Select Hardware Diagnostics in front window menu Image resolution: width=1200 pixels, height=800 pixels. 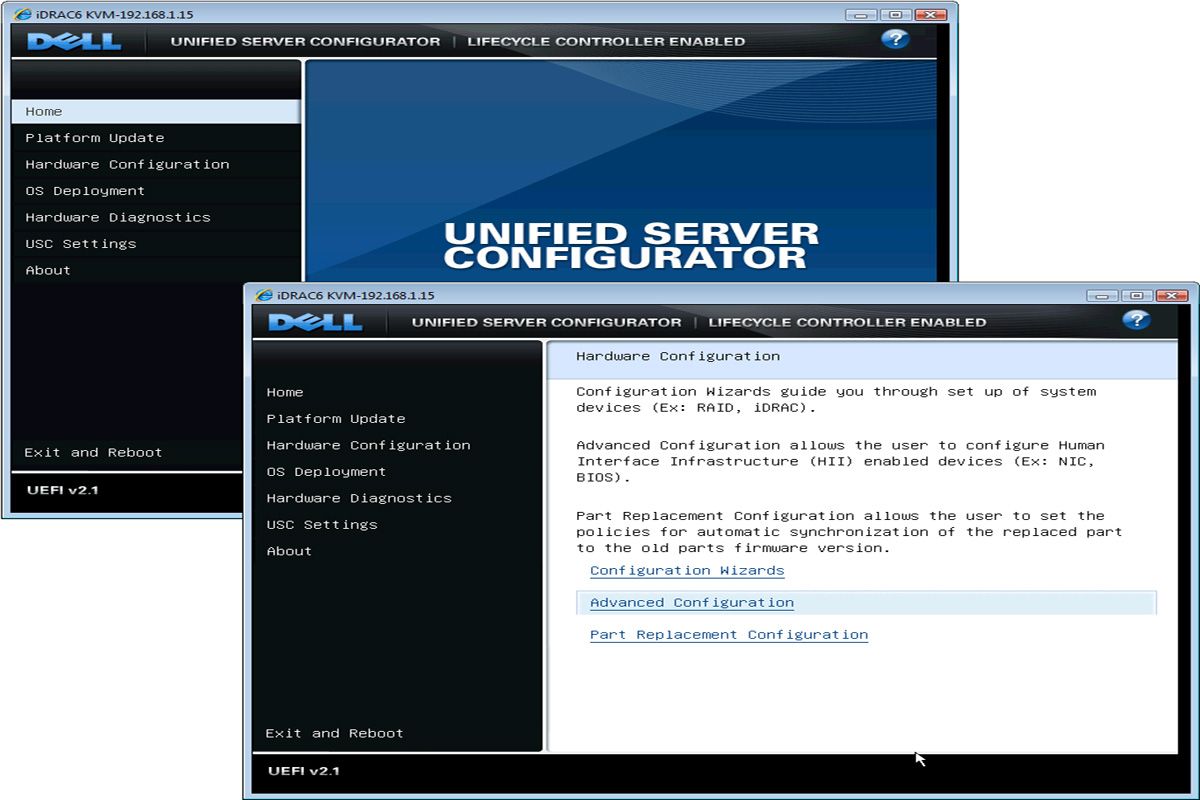[x=359, y=498]
